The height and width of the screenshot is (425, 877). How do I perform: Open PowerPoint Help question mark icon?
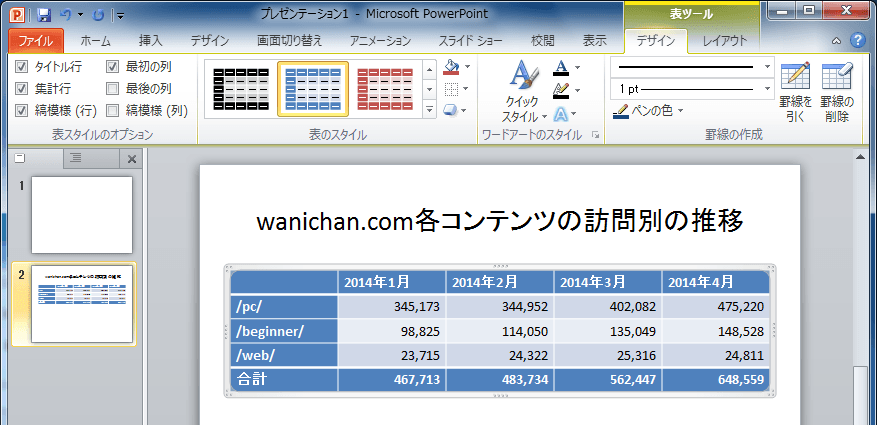point(857,40)
